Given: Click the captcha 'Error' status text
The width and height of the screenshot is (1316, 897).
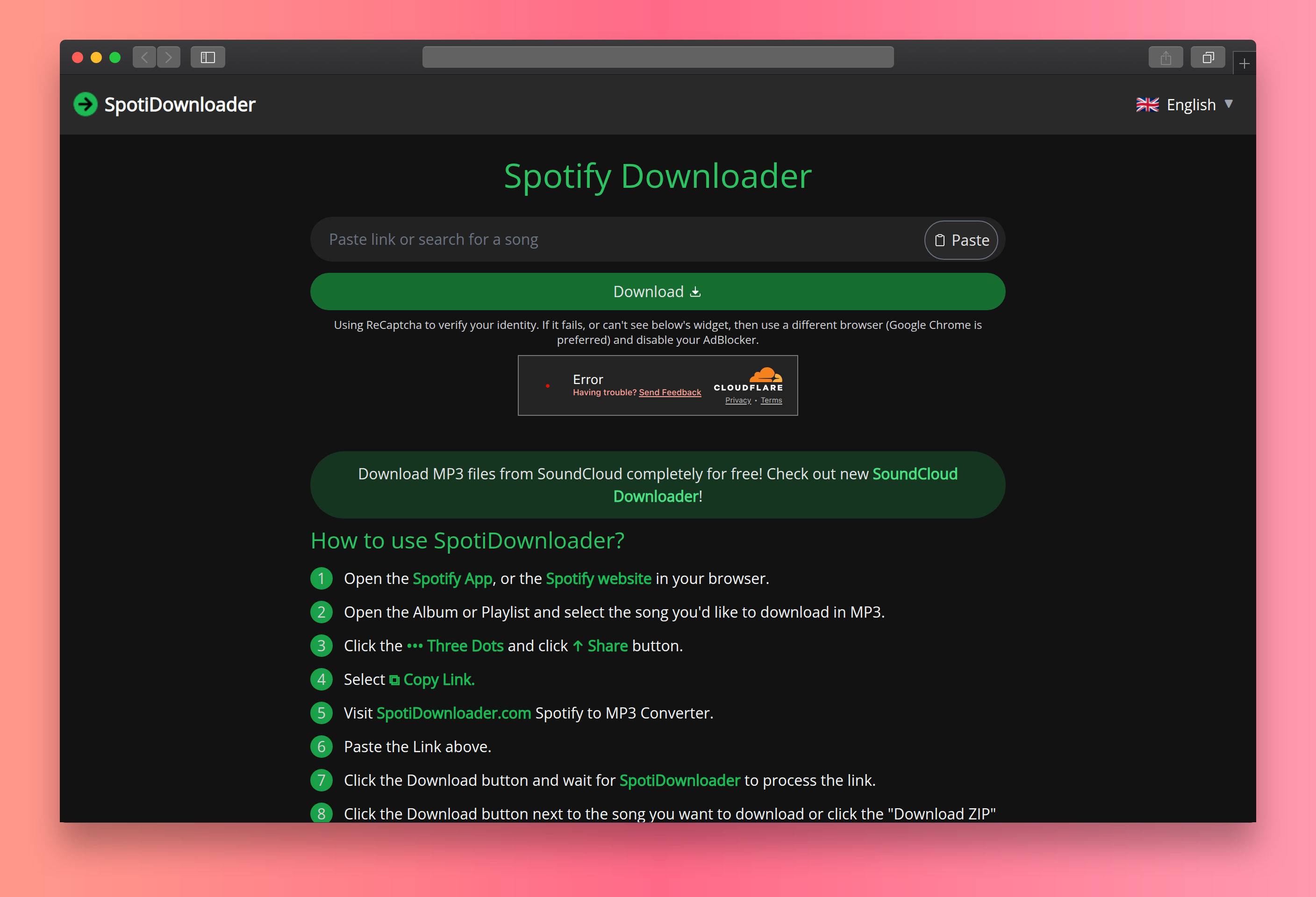Looking at the screenshot, I should 588,379.
